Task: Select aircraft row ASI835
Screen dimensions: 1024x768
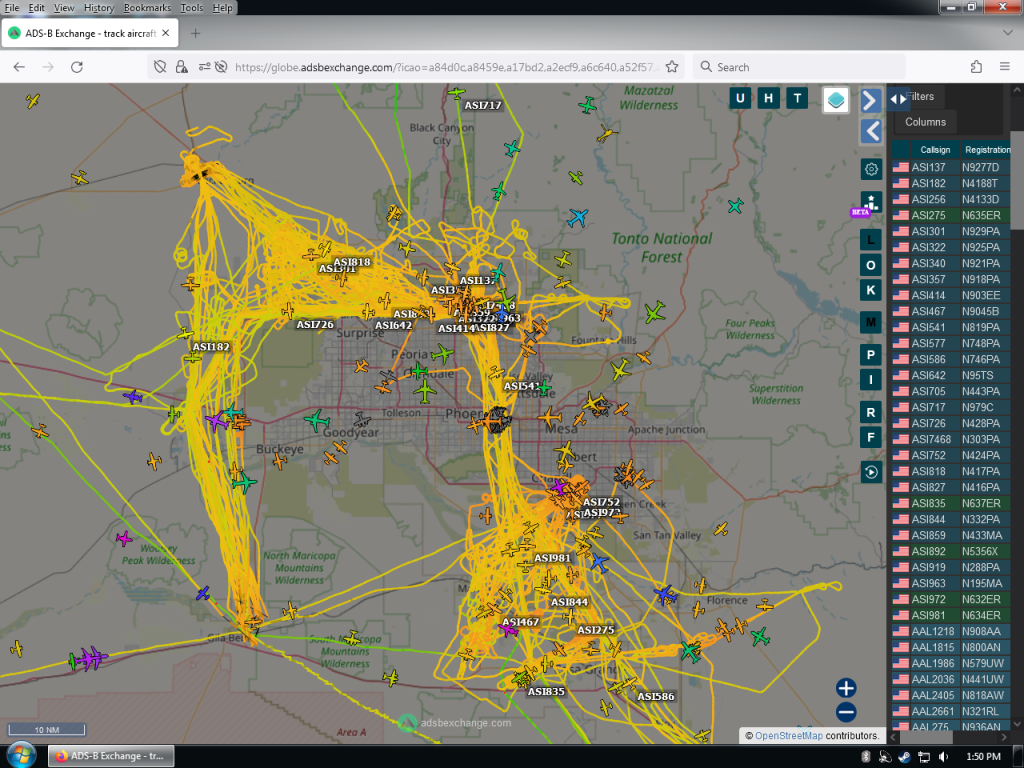Action: click(x=951, y=504)
